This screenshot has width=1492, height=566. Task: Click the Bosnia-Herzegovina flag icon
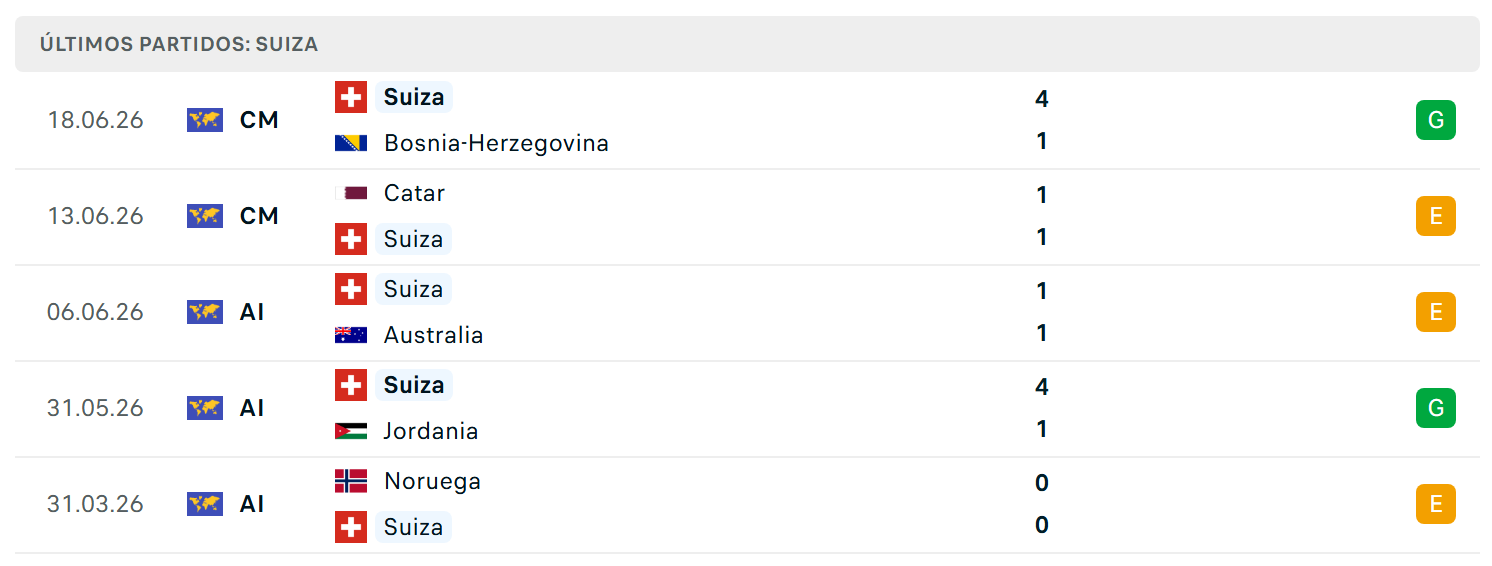[x=351, y=143]
